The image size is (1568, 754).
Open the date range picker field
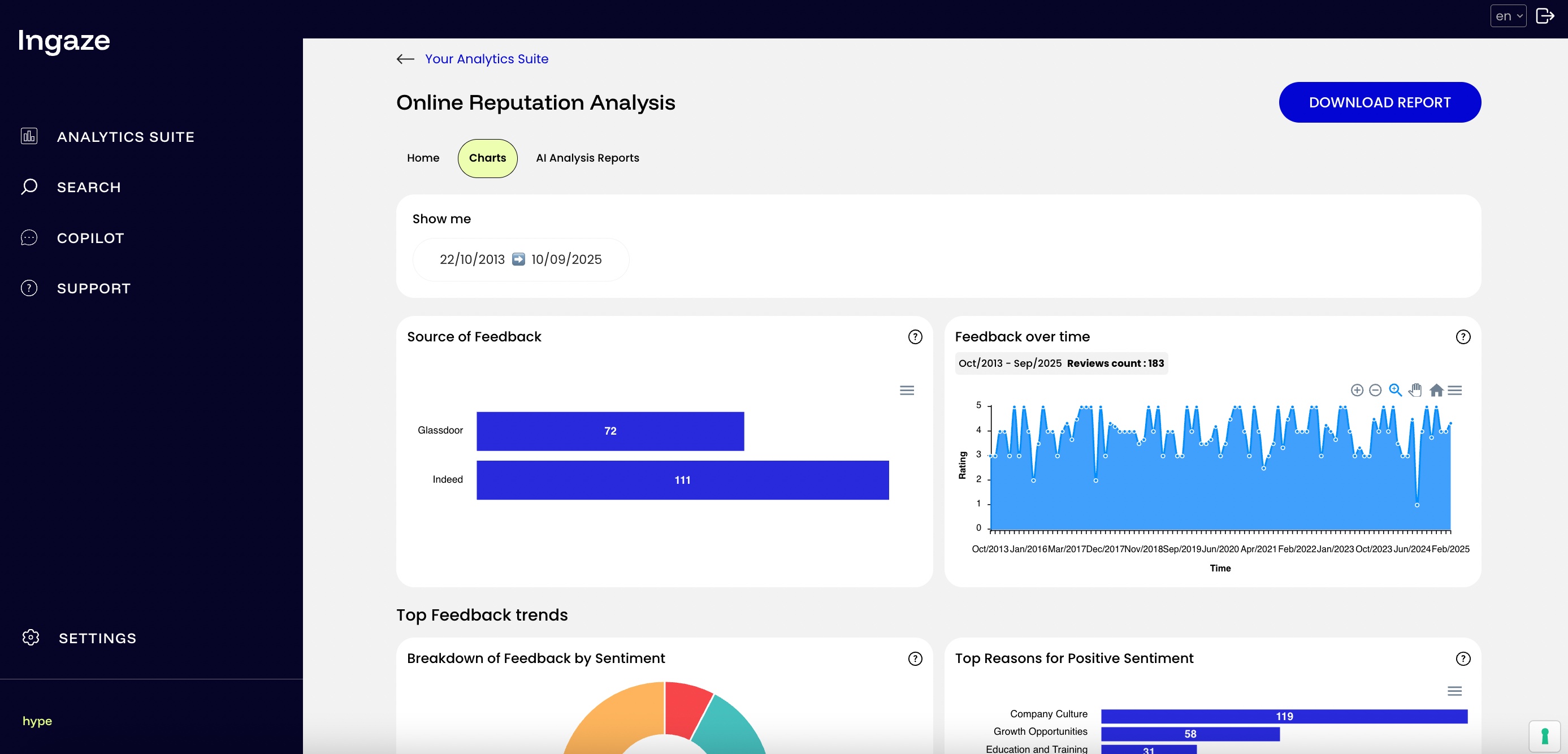point(521,259)
